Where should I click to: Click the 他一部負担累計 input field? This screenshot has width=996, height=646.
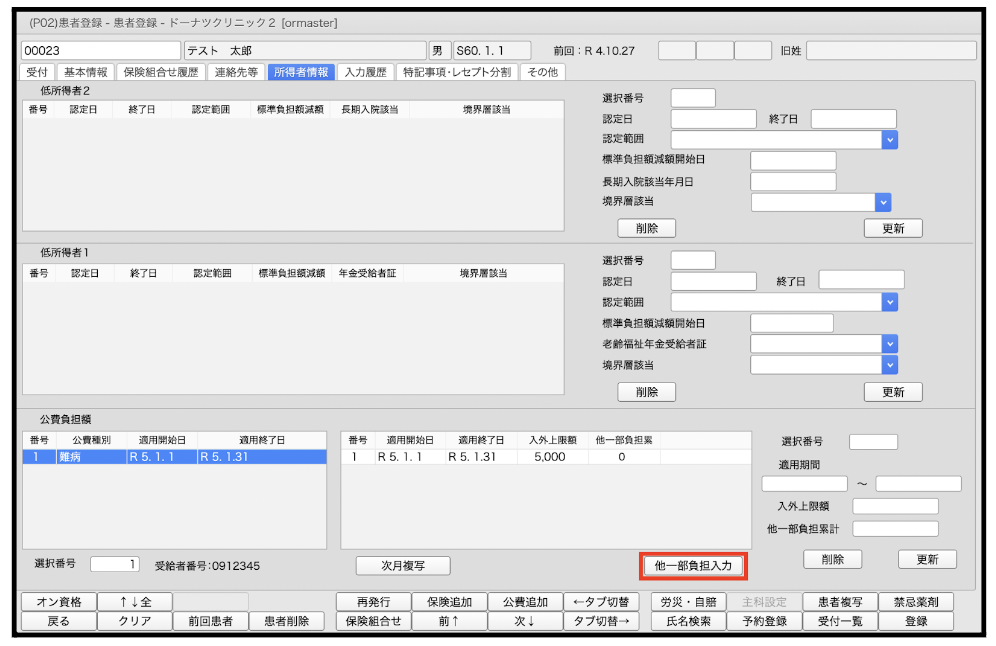896,528
